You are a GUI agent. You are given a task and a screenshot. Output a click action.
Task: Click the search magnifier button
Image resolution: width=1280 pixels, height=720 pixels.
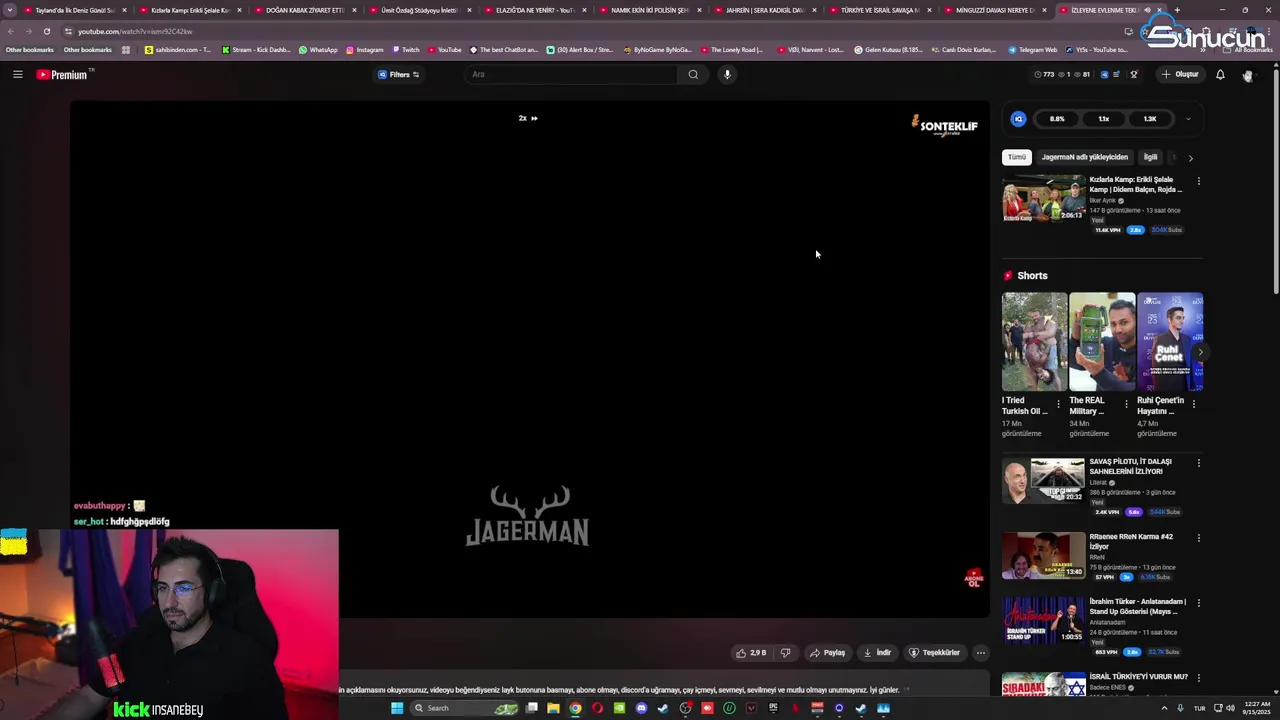tap(693, 74)
